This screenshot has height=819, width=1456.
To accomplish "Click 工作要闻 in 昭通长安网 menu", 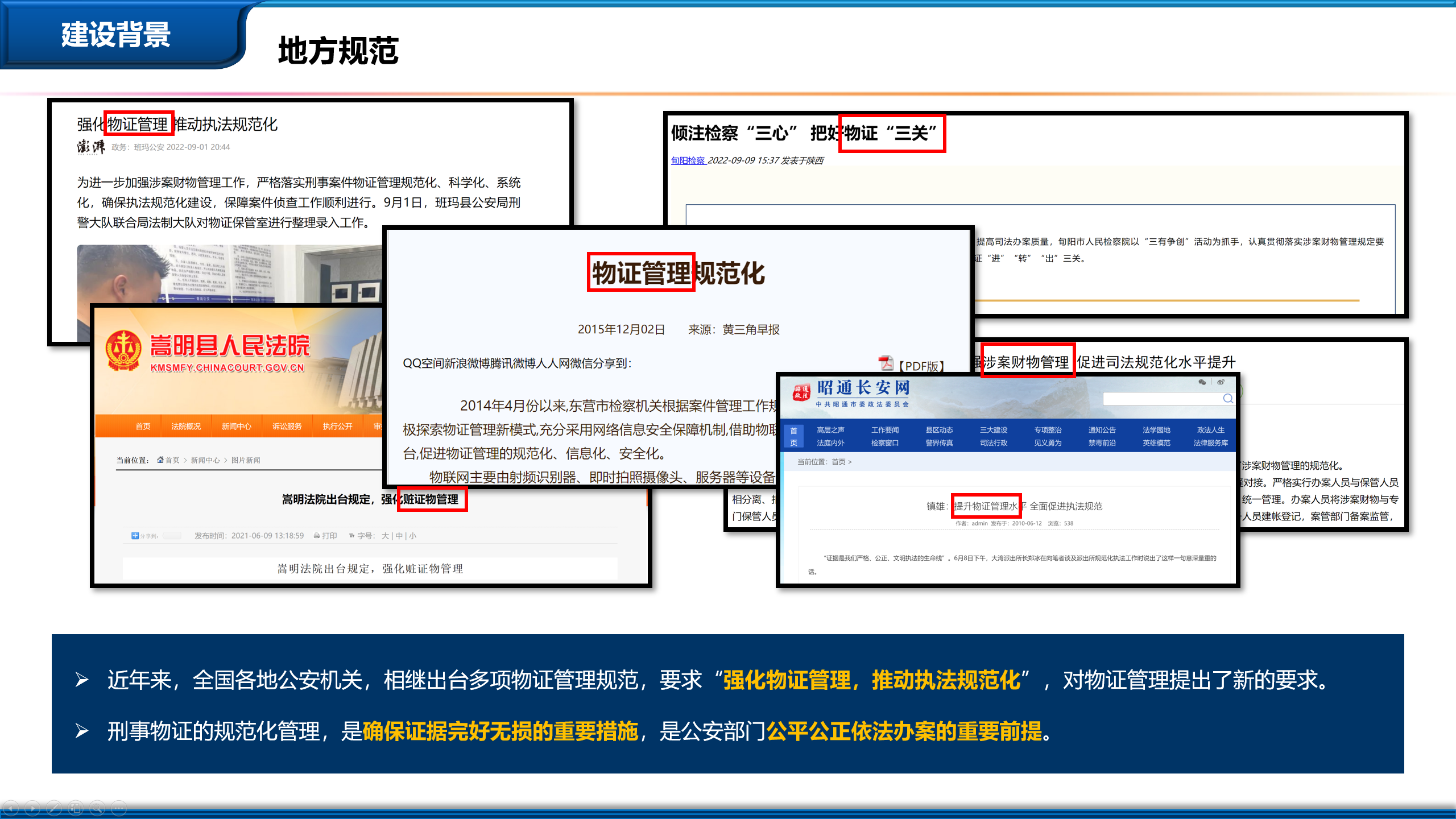I will (x=884, y=430).
